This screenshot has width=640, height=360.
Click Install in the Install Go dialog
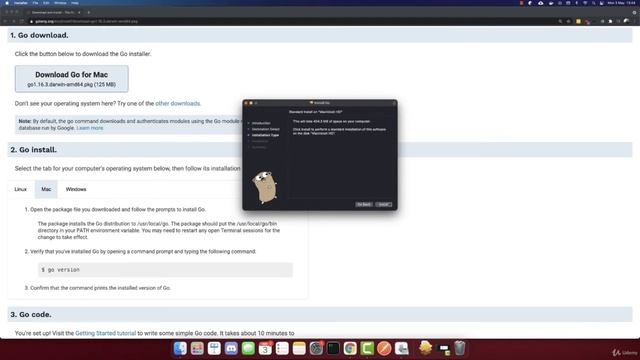(384, 204)
